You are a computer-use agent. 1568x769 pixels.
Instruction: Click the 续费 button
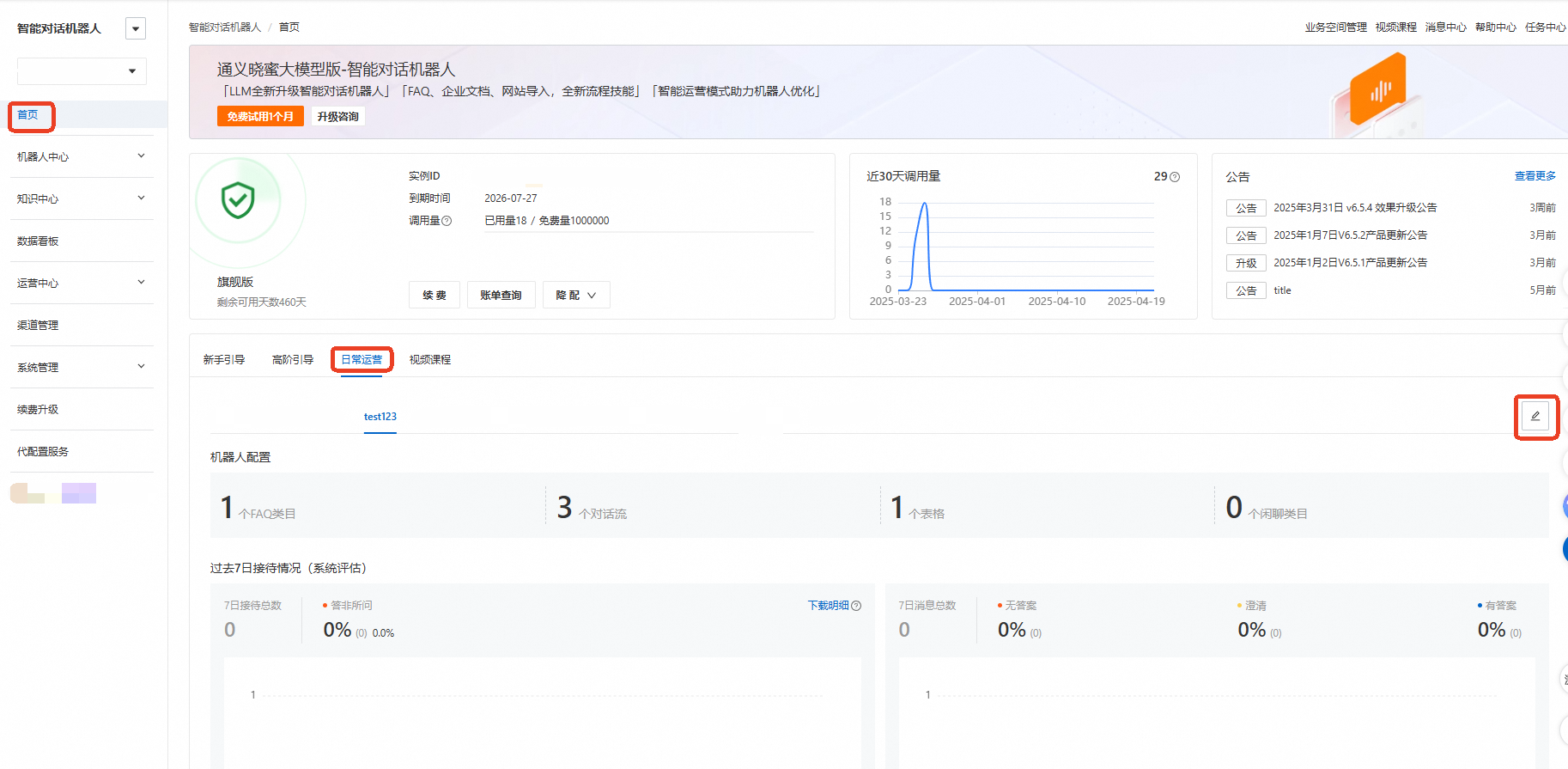[435, 295]
